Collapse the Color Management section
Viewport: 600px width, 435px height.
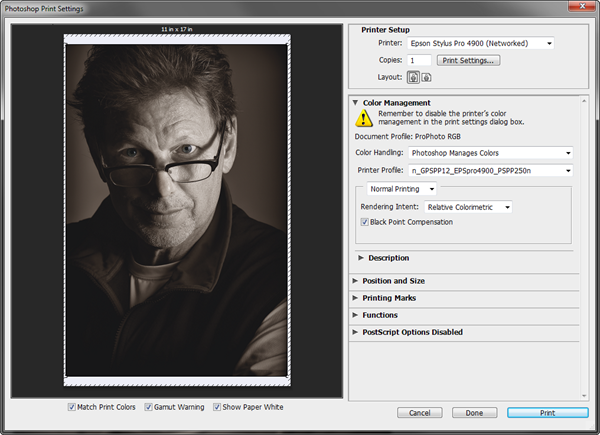[x=355, y=102]
